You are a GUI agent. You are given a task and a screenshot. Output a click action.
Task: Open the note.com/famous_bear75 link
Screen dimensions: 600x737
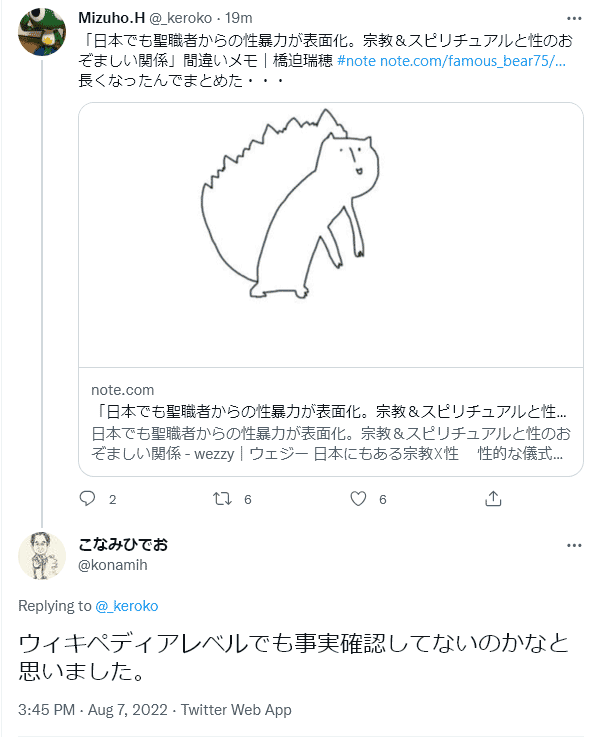(474, 60)
